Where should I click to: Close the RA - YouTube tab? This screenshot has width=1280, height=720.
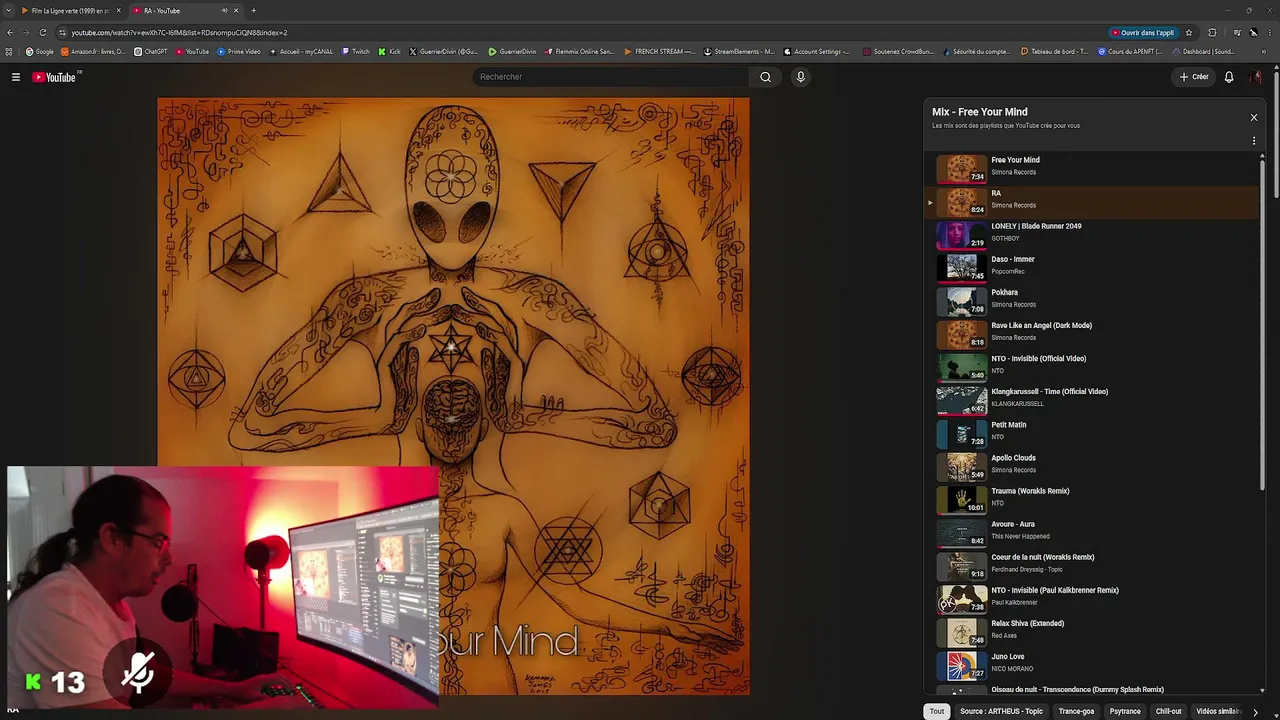(x=236, y=11)
